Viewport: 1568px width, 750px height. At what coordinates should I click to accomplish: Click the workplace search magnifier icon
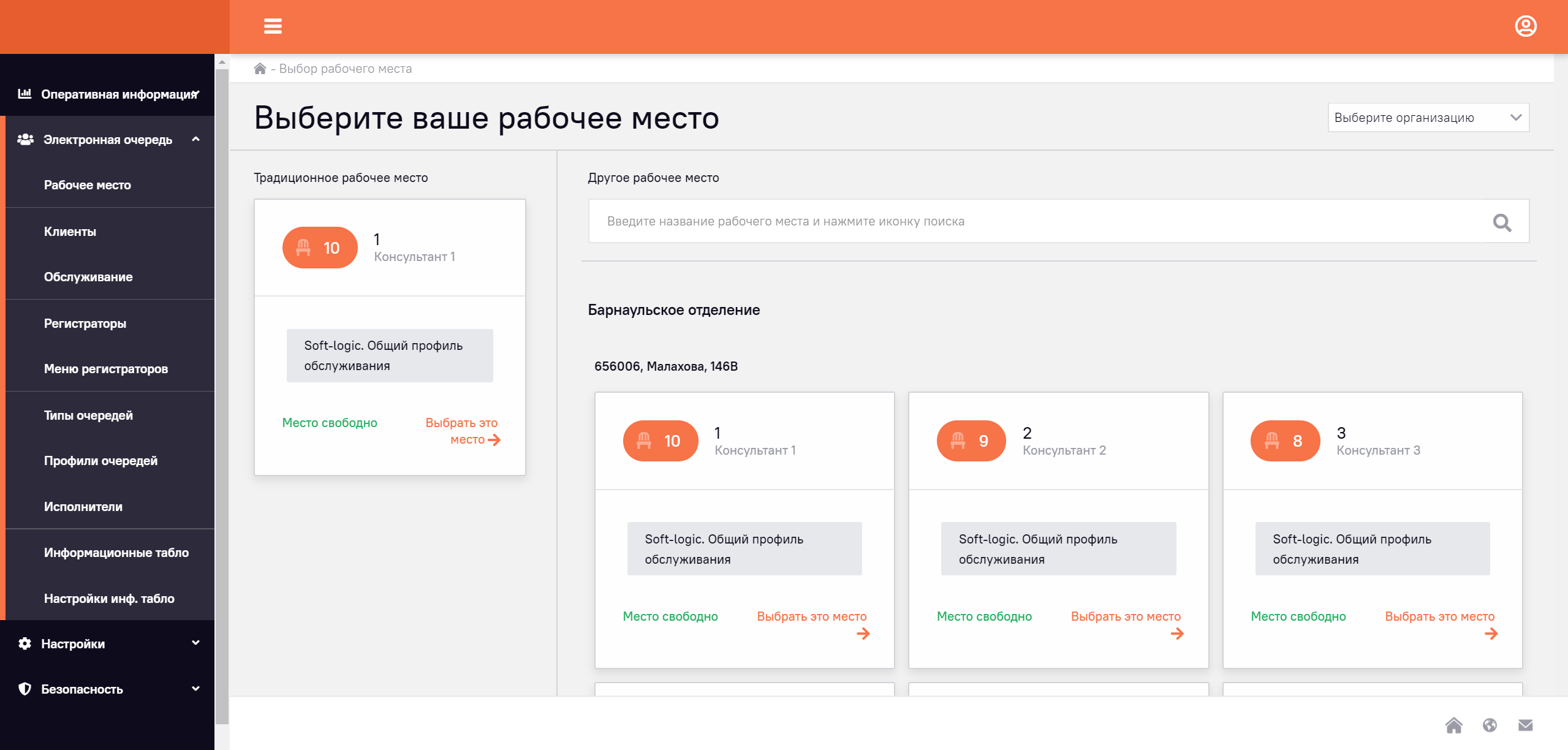click(1502, 222)
